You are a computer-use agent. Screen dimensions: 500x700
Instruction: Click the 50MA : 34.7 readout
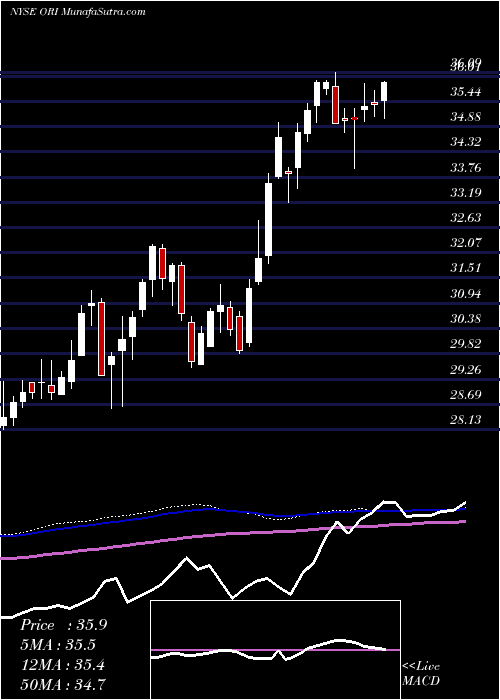pos(63,685)
